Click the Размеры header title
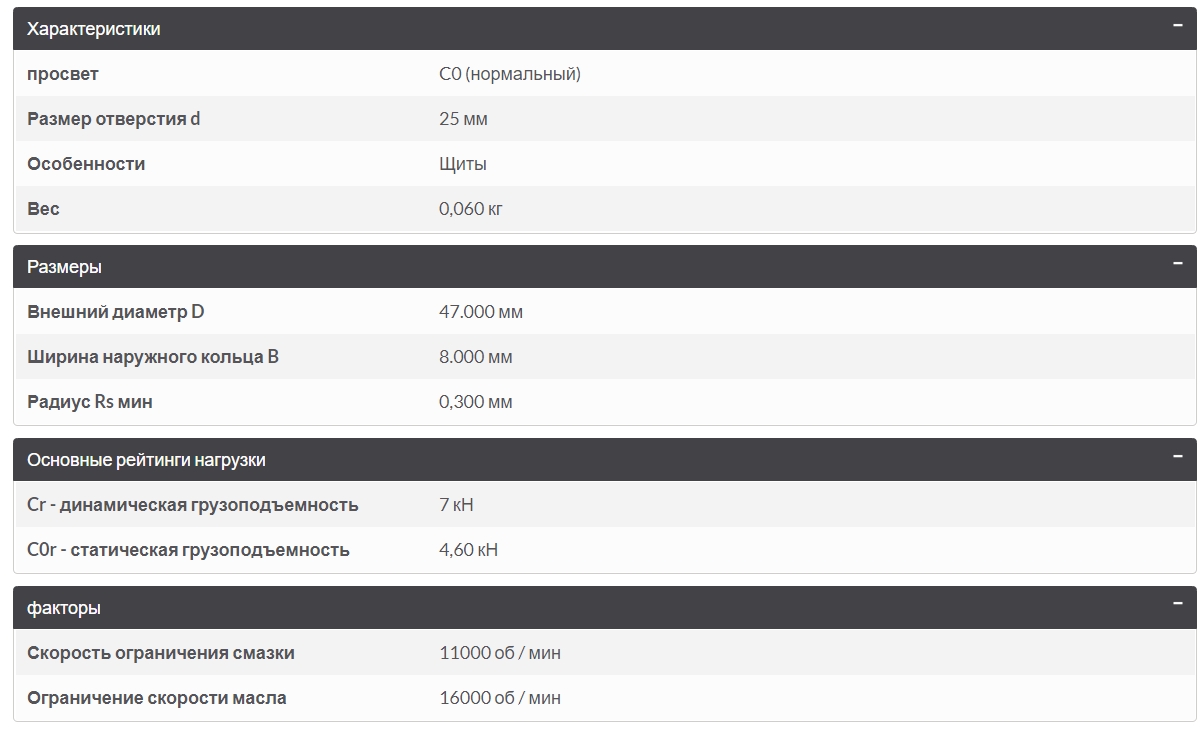The width and height of the screenshot is (1202, 739). [64, 267]
